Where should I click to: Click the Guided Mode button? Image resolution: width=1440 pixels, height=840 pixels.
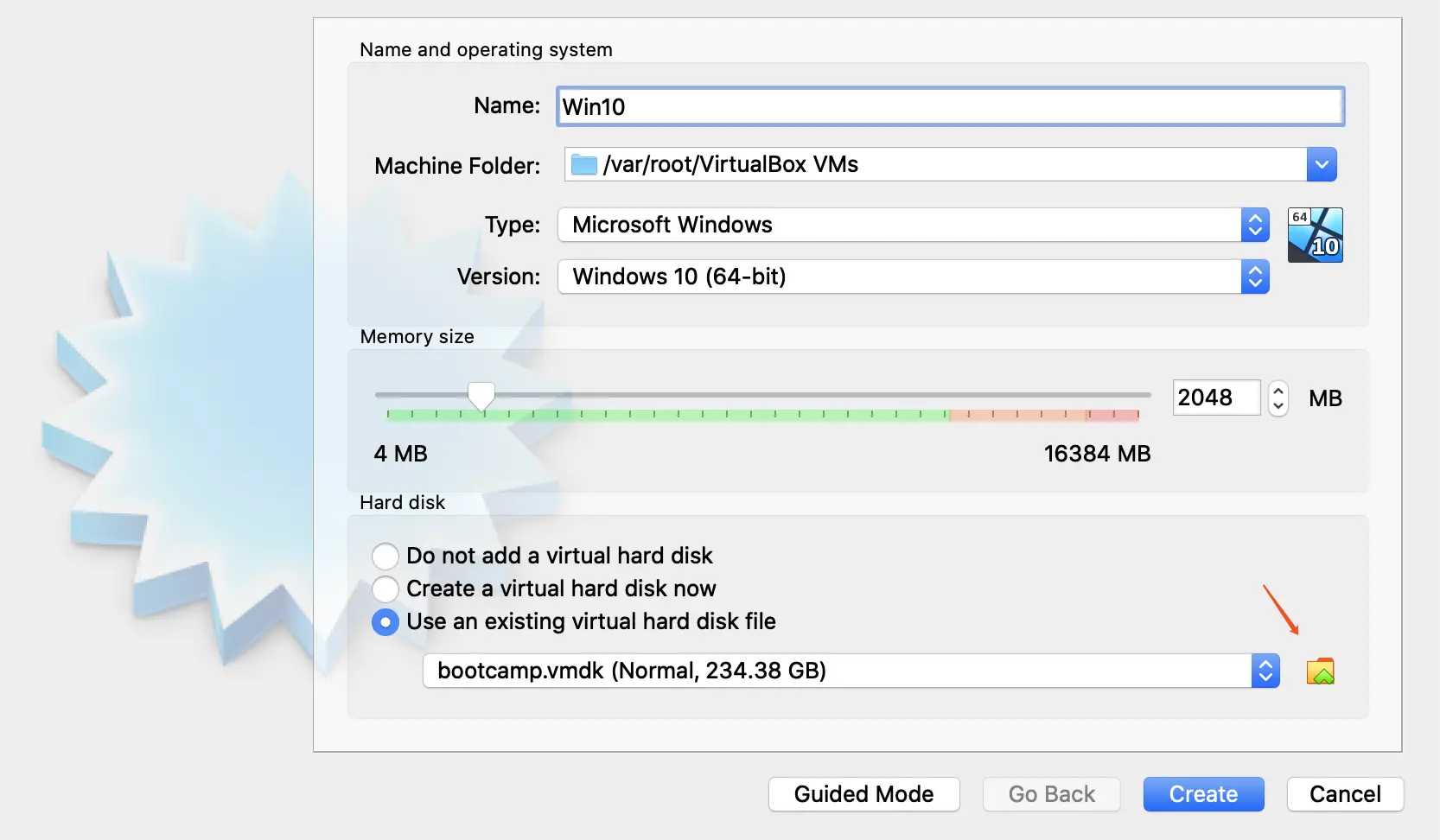click(863, 793)
